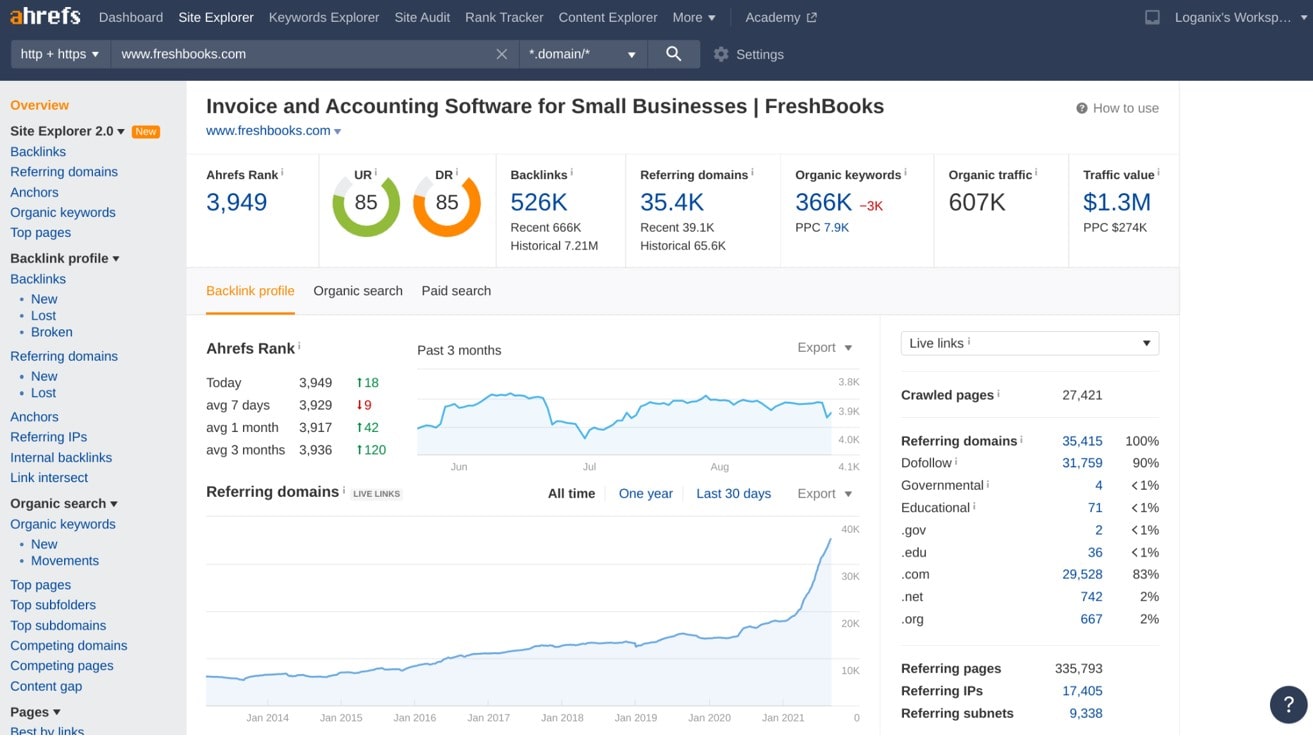
Task: Click info icon next to Backlinks metric
Action: coord(572,172)
